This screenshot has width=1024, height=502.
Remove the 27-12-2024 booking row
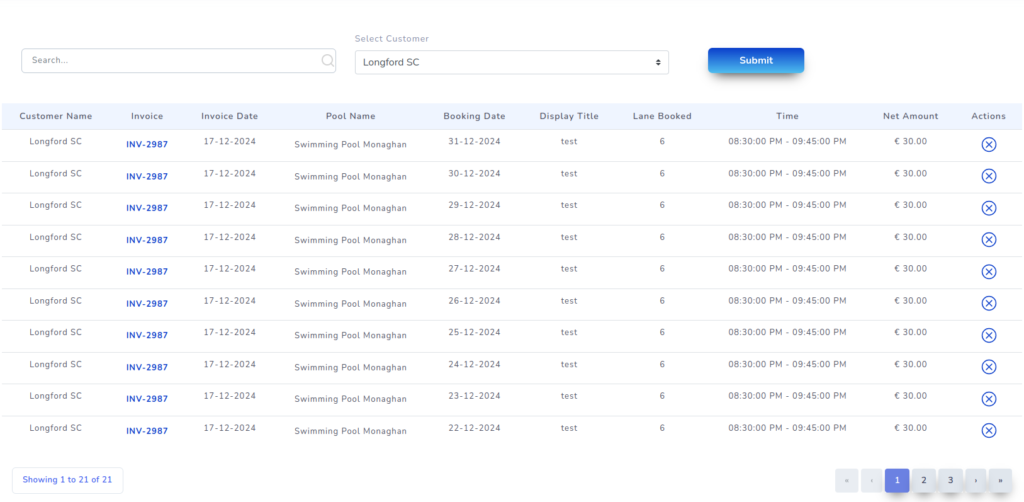pyautogui.click(x=988, y=272)
